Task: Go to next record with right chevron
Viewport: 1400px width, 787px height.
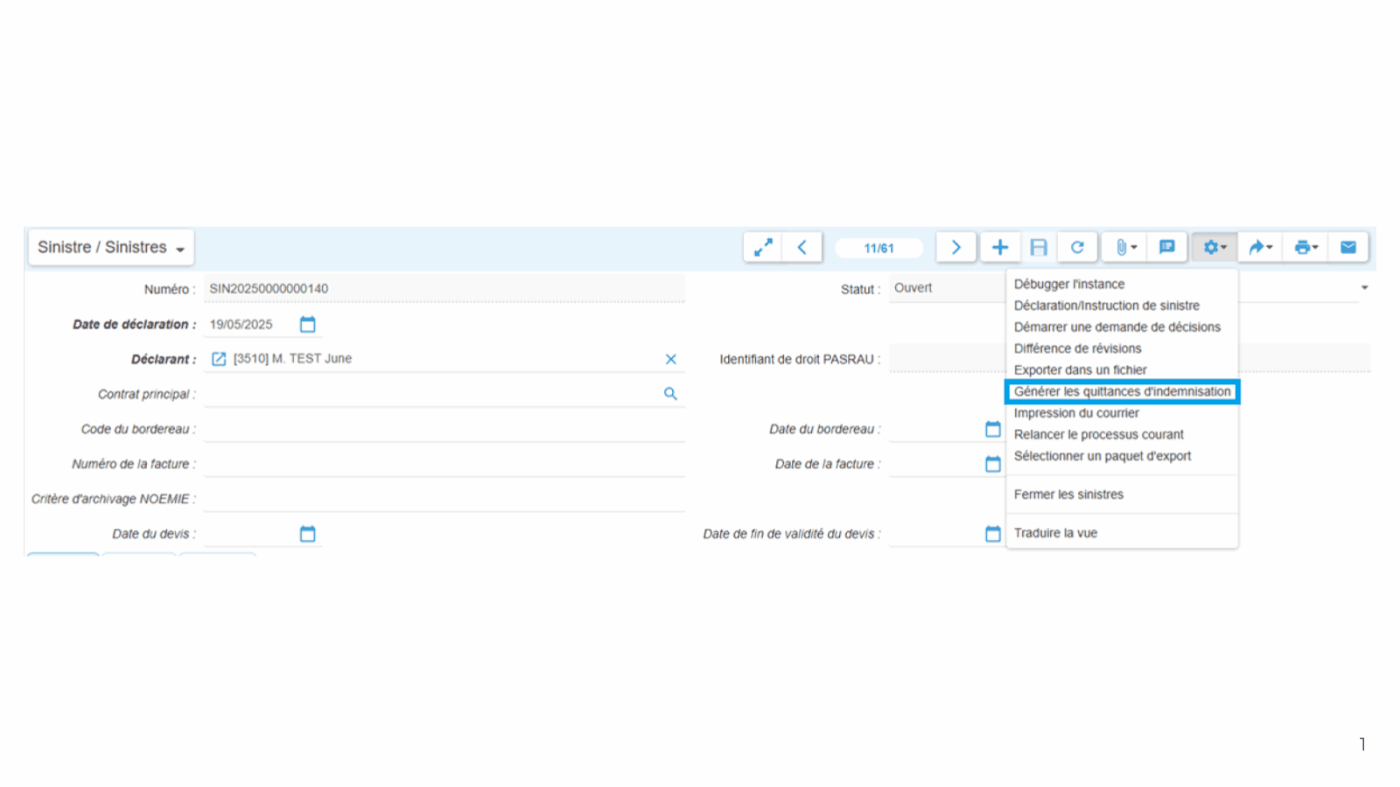Action: pyautogui.click(x=956, y=247)
